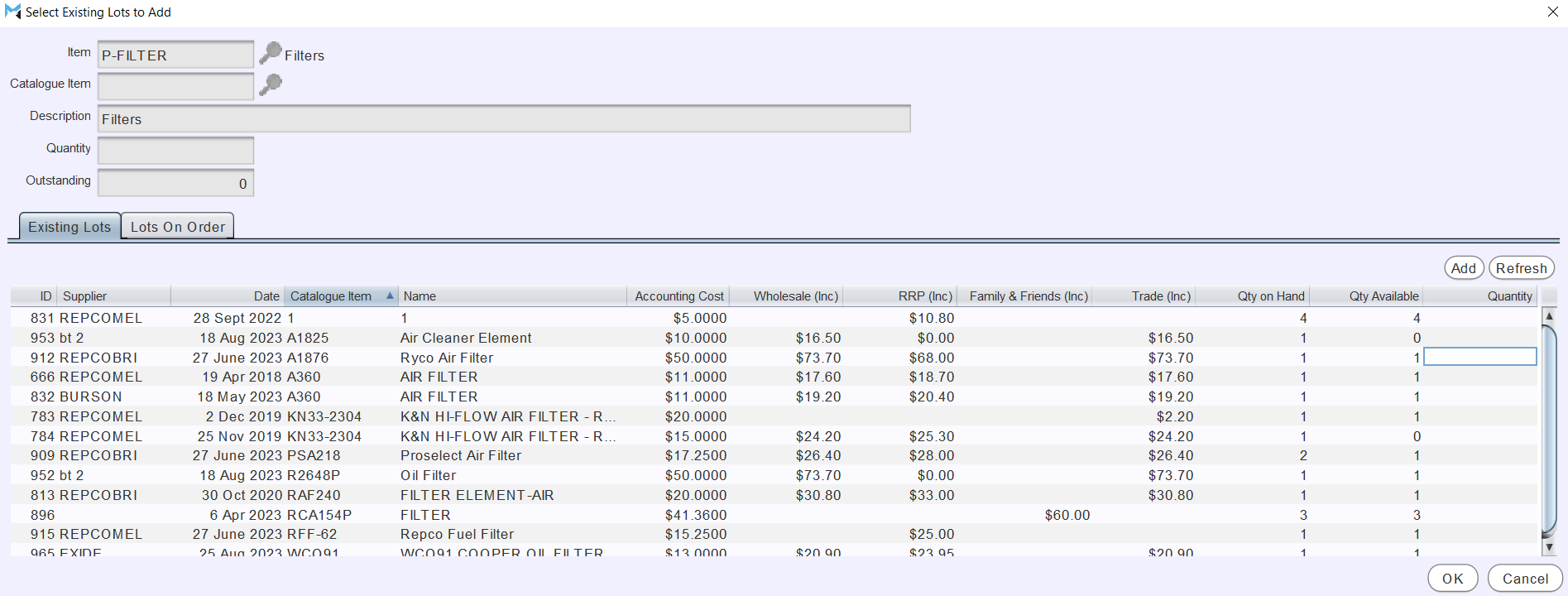
Task: Click the $2.20 Trade price cell
Action: pos(1175,416)
